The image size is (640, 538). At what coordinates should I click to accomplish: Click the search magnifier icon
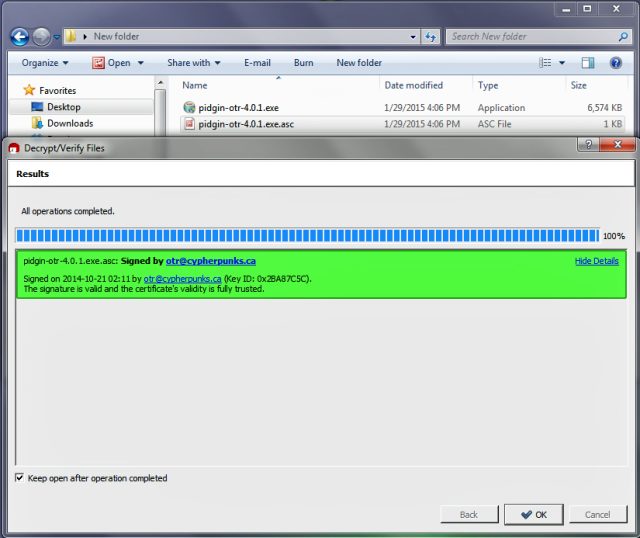click(x=623, y=37)
